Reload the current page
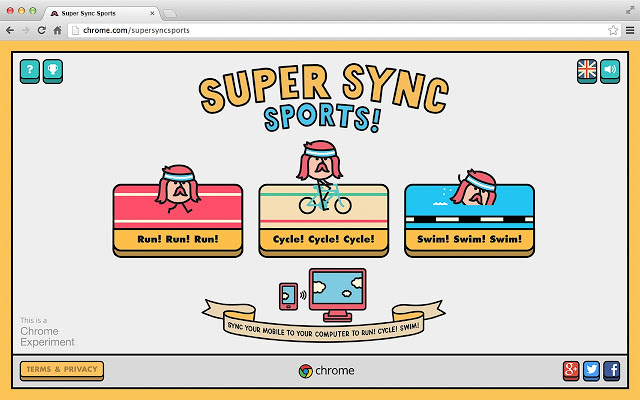640x400 pixels. (41, 30)
